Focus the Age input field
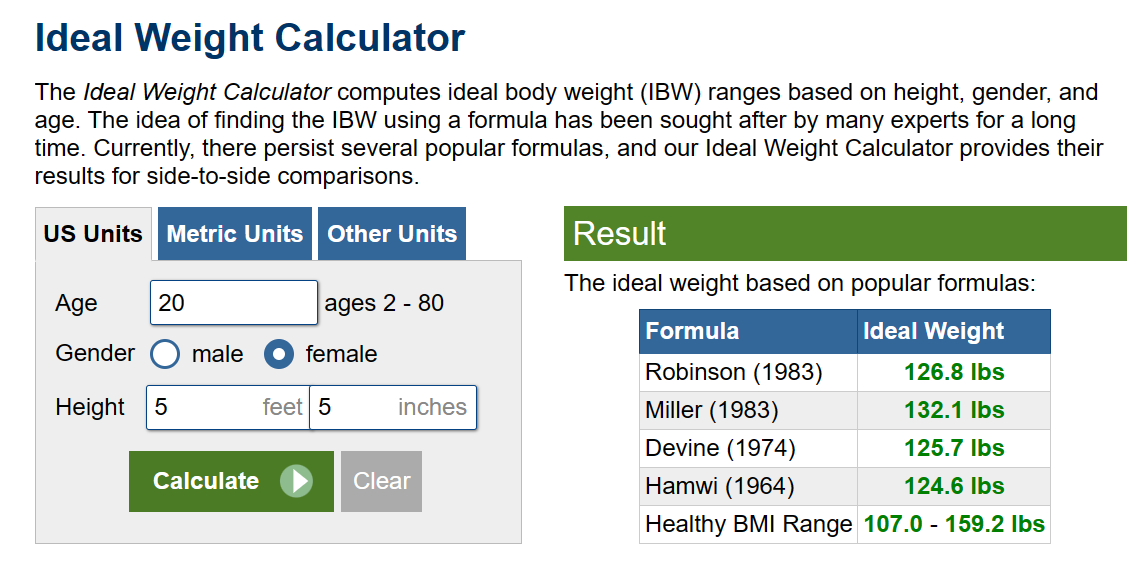 [x=234, y=303]
